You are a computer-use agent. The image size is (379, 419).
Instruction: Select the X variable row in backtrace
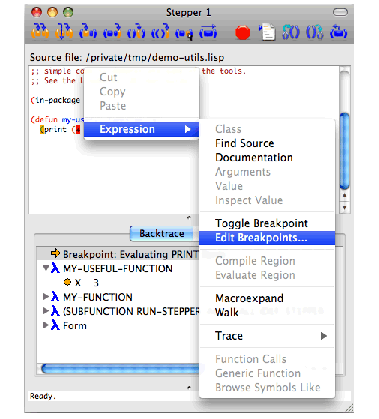pos(81,283)
